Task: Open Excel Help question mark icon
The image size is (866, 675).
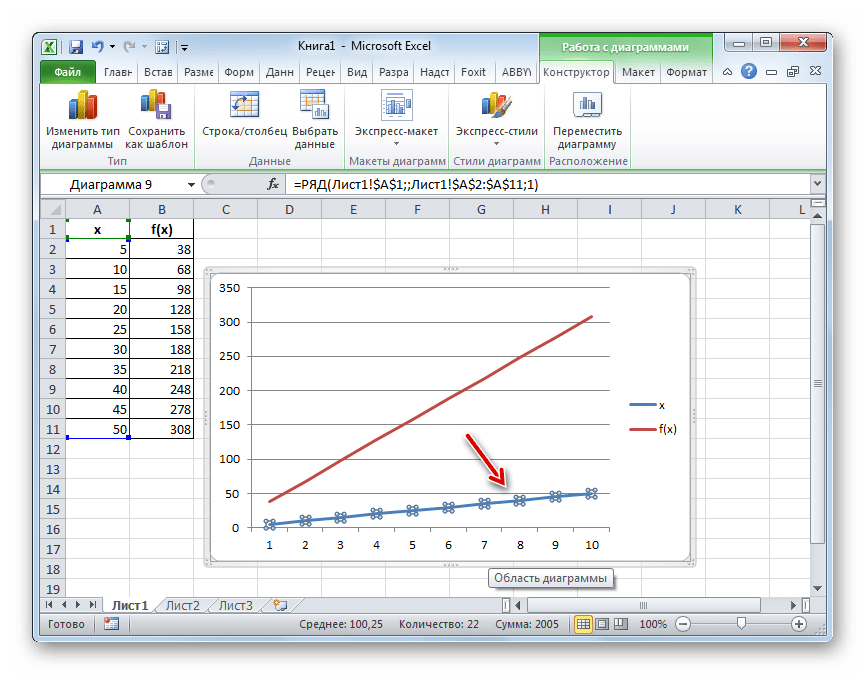Action: click(x=749, y=71)
